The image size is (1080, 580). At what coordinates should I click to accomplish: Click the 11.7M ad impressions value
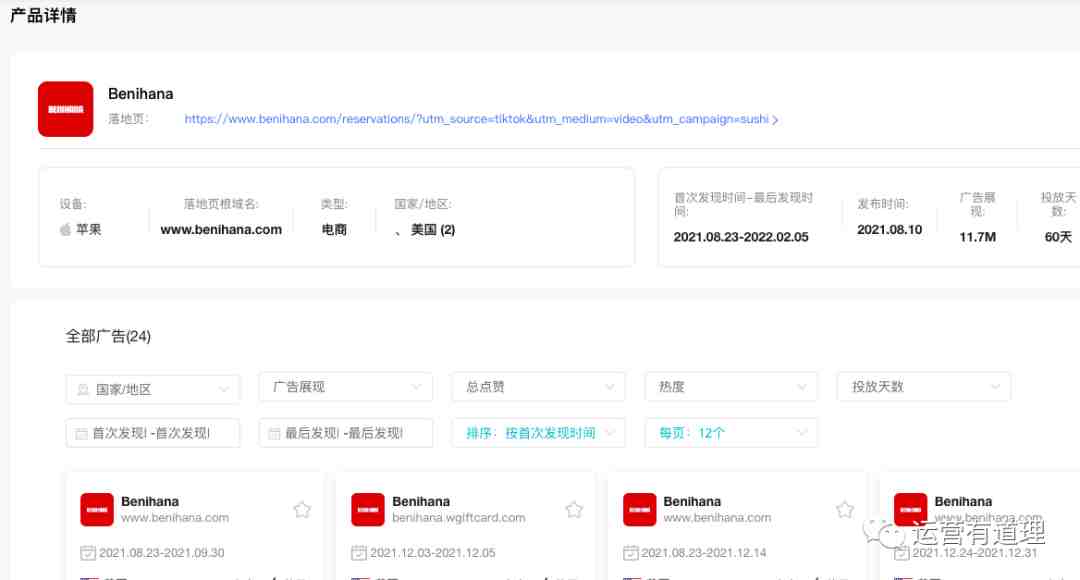click(x=977, y=237)
